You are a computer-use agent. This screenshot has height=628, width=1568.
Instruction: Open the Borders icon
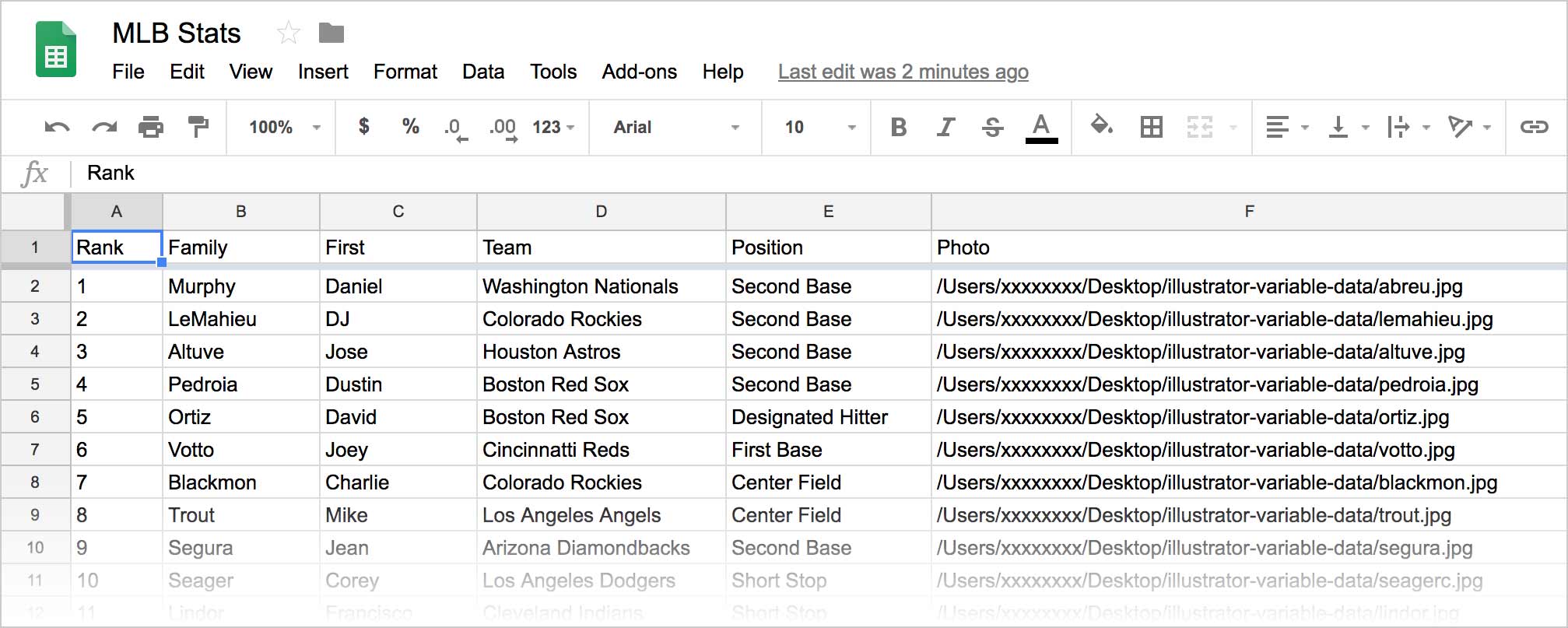point(1151,127)
